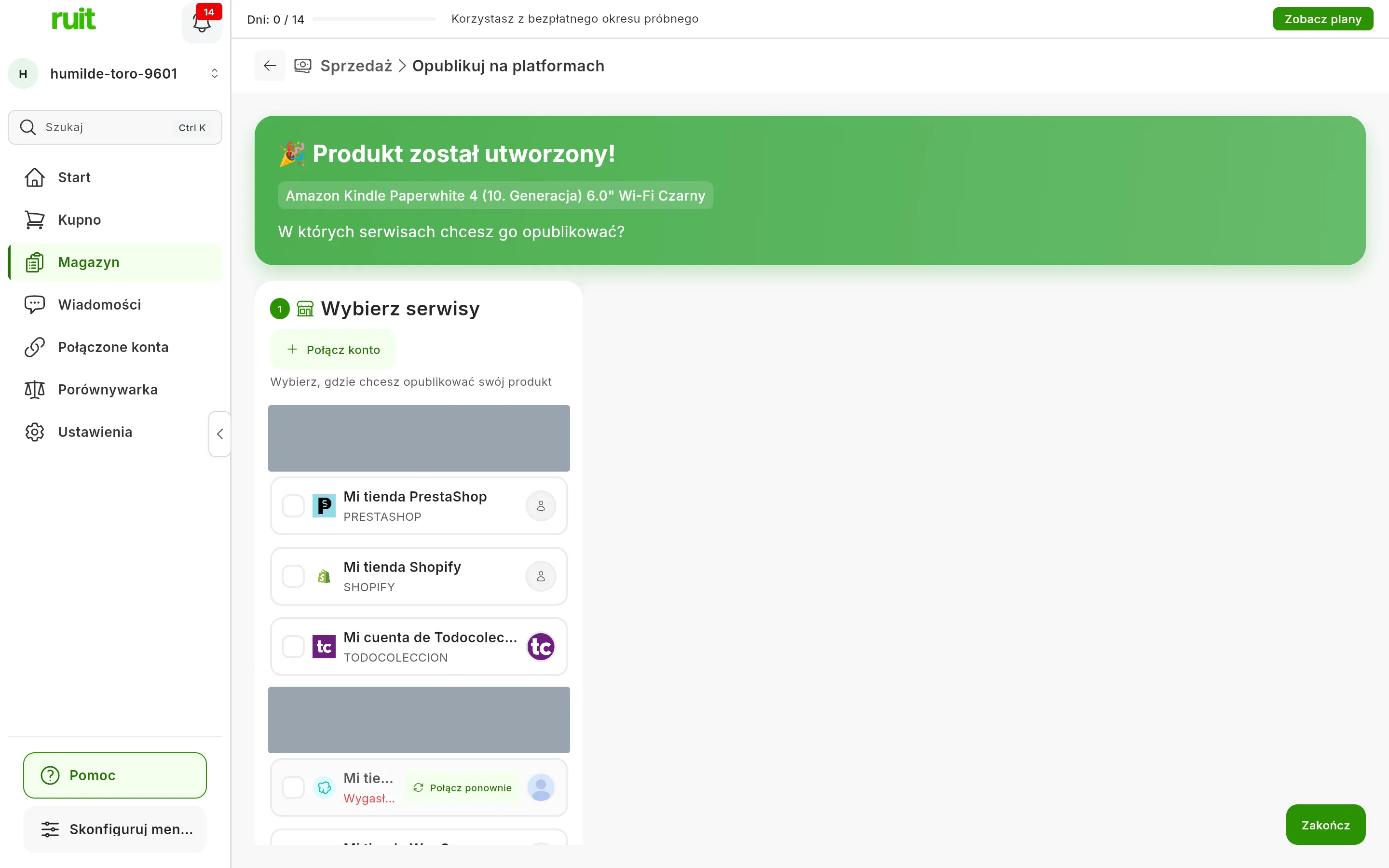Click the red Wygasł... status text
Screen dimensions: 1389x868
pyautogui.click(x=369, y=798)
